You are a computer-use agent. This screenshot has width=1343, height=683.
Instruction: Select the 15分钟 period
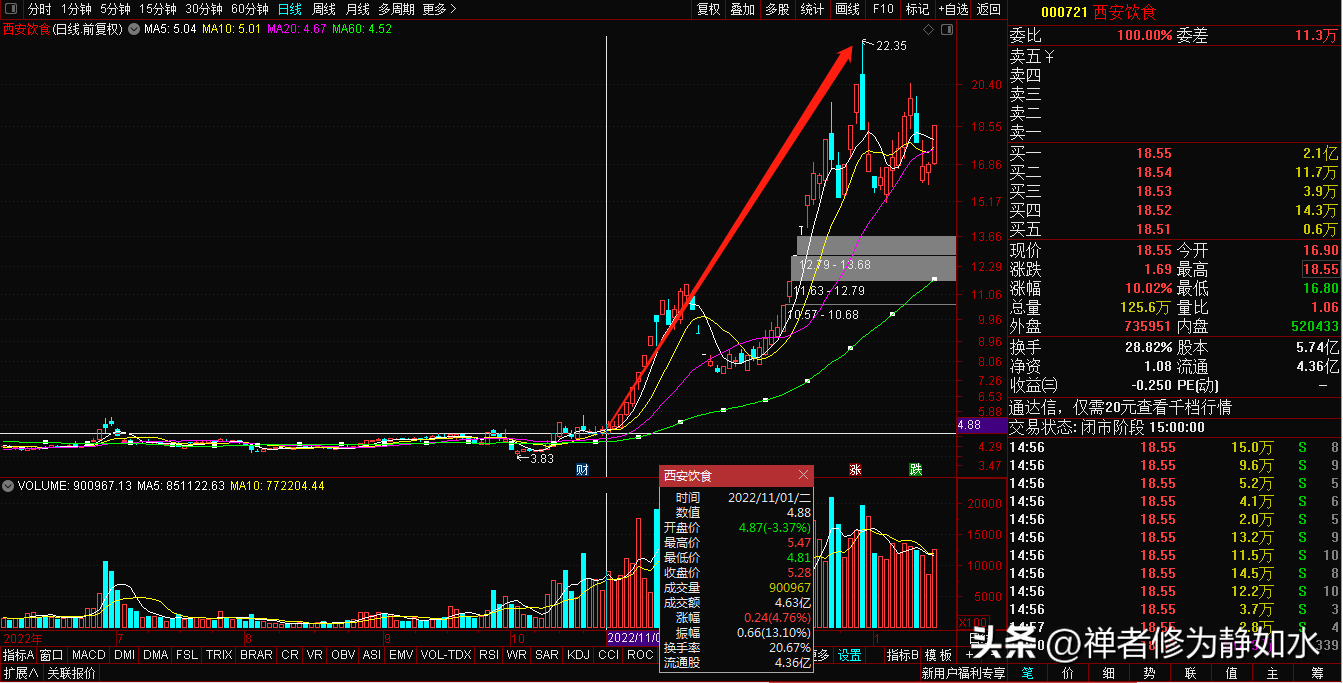(157, 9)
